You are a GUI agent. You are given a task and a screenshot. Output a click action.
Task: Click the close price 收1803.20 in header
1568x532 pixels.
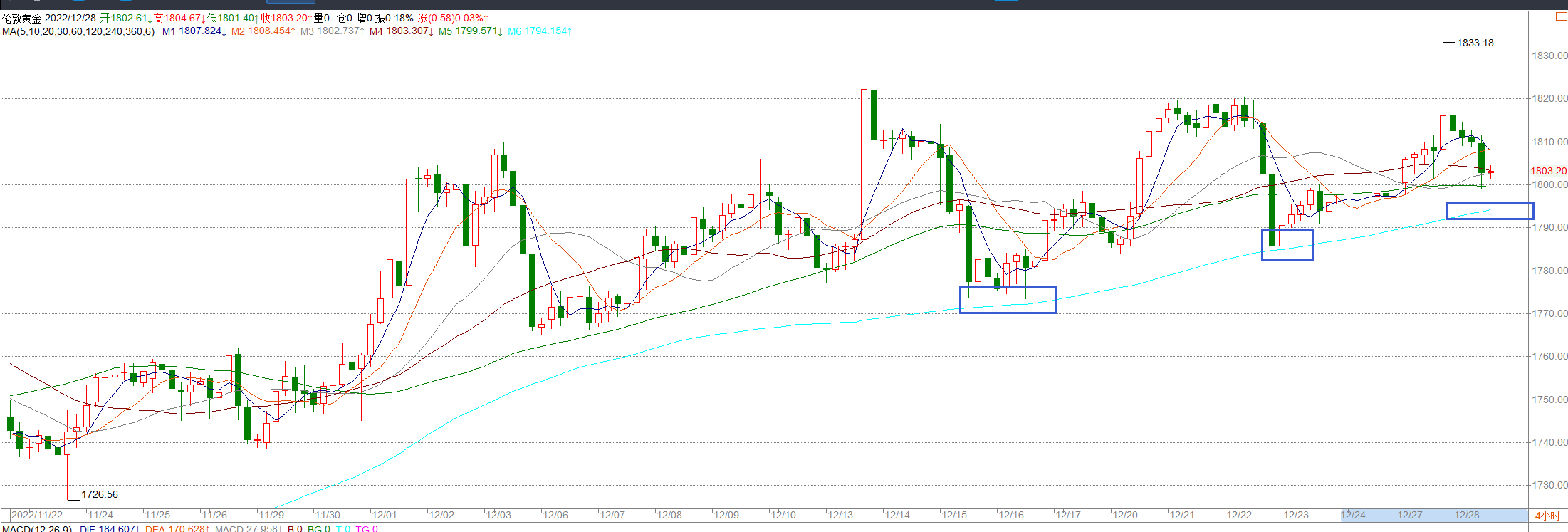pos(287,18)
